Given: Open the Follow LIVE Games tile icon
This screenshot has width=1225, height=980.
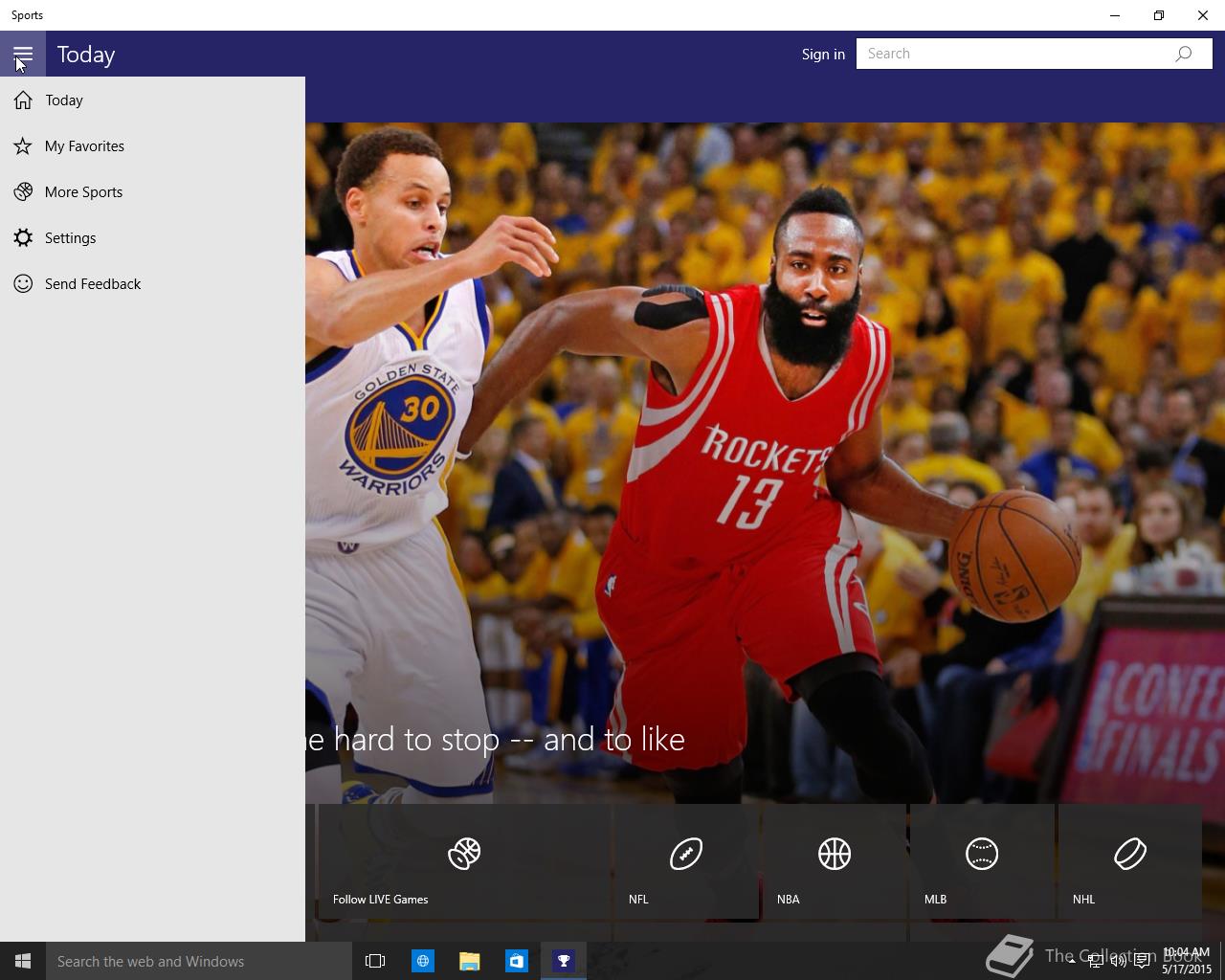Looking at the screenshot, I should click(x=464, y=853).
